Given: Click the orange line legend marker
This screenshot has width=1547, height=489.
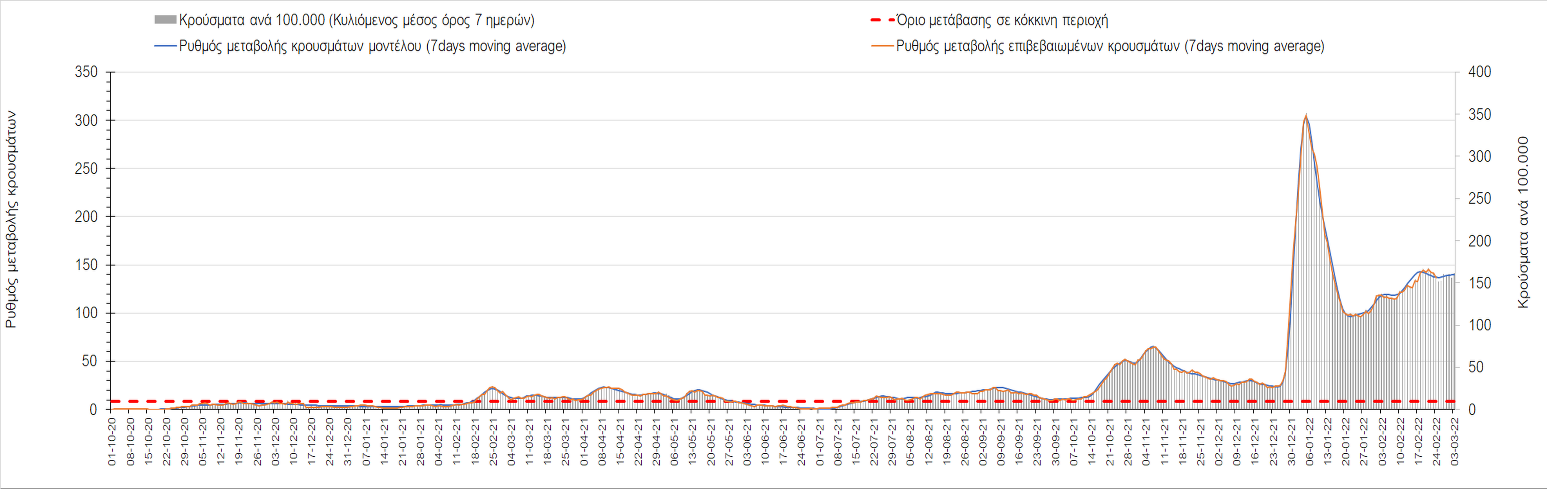Looking at the screenshot, I should click(881, 46).
